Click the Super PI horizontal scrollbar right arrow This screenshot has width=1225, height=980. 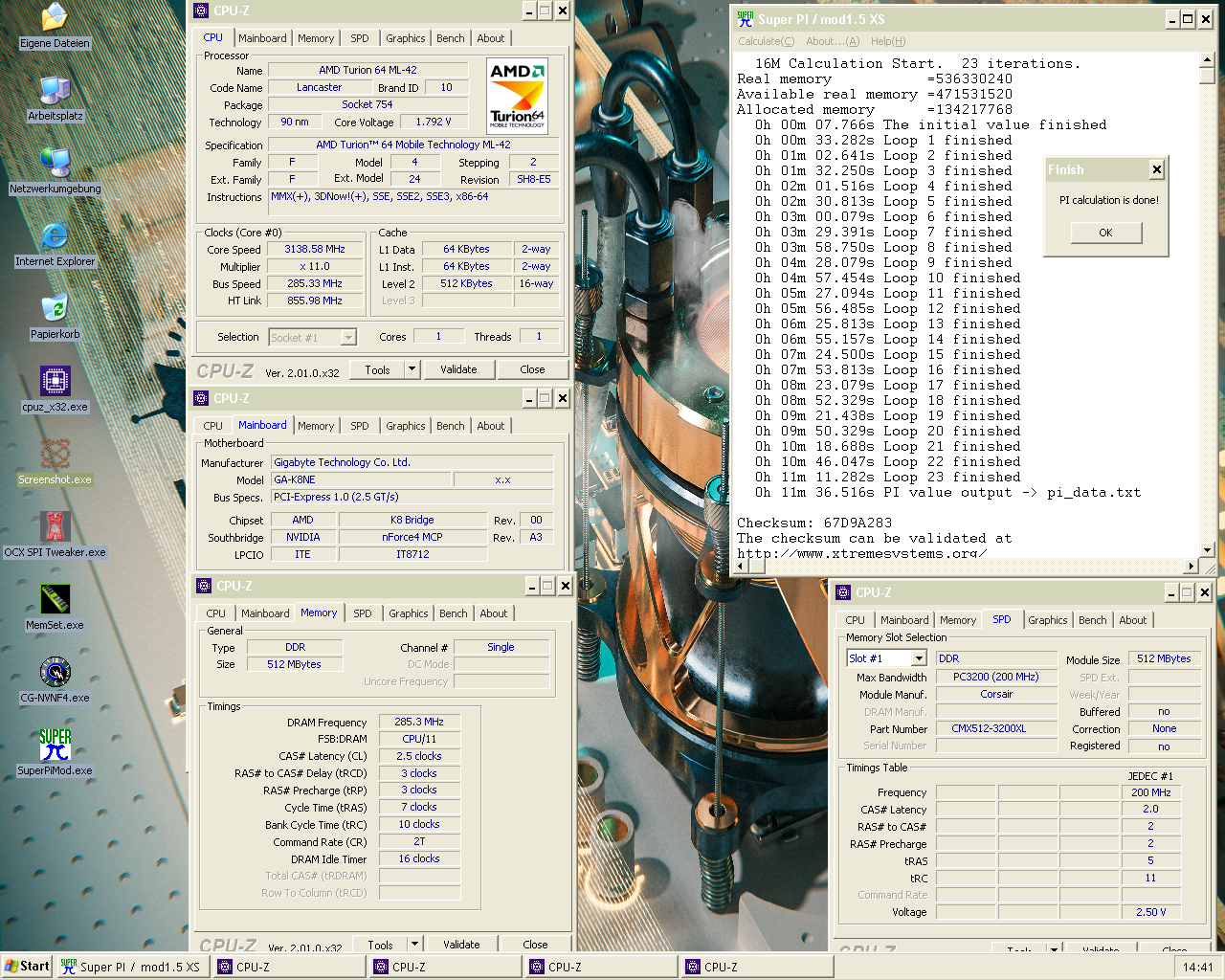coord(1192,566)
